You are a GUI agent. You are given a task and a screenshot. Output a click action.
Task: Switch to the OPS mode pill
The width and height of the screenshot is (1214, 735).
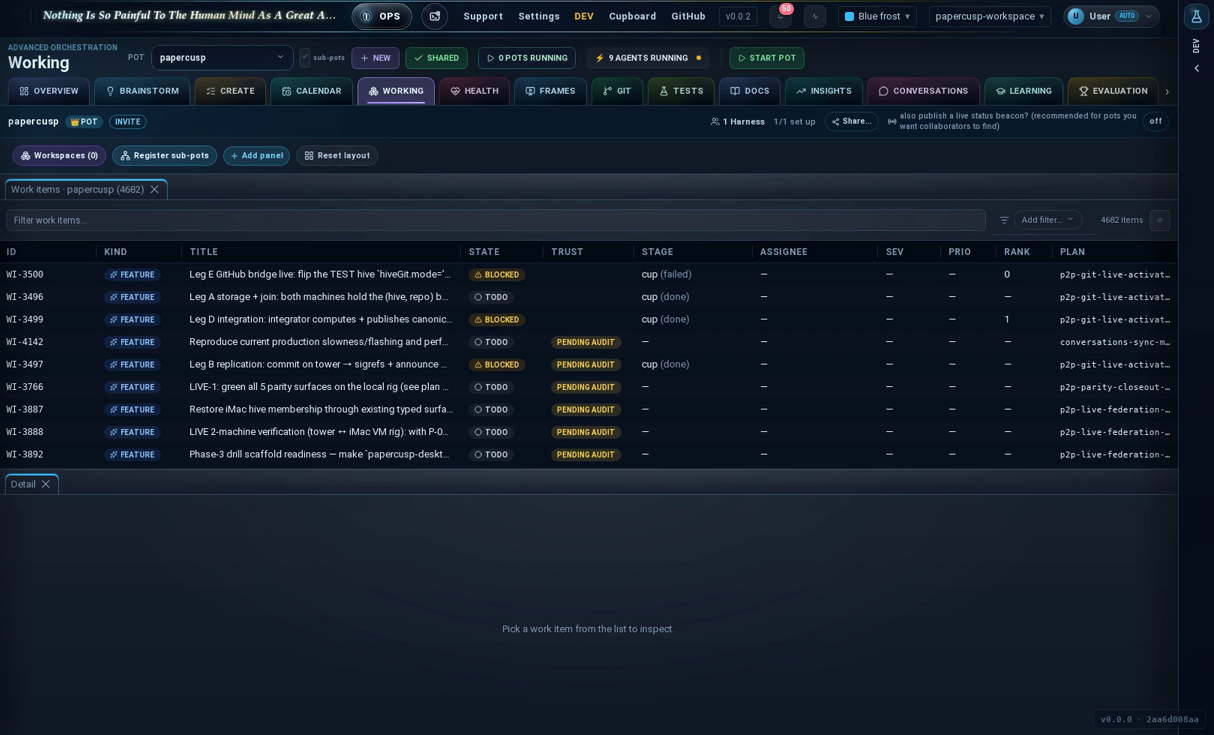(x=381, y=16)
